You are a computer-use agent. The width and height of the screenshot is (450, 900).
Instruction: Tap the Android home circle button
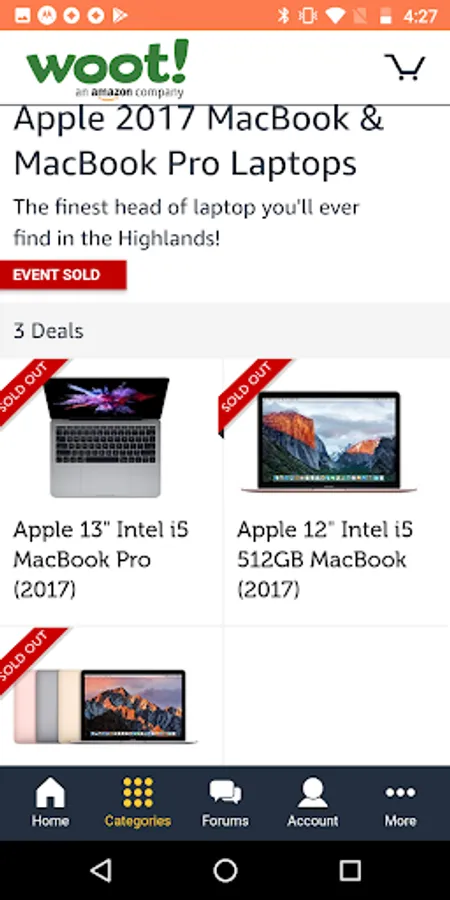tap(225, 871)
